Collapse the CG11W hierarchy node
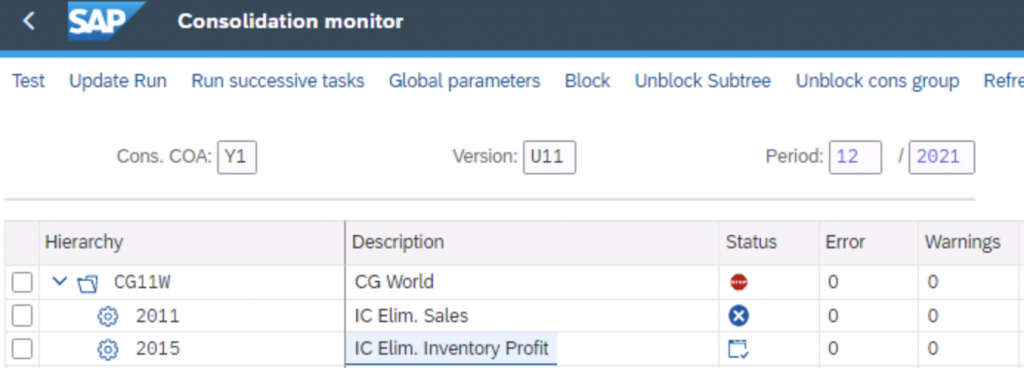Image resolution: width=1024 pixels, height=368 pixels. (x=59, y=282)
